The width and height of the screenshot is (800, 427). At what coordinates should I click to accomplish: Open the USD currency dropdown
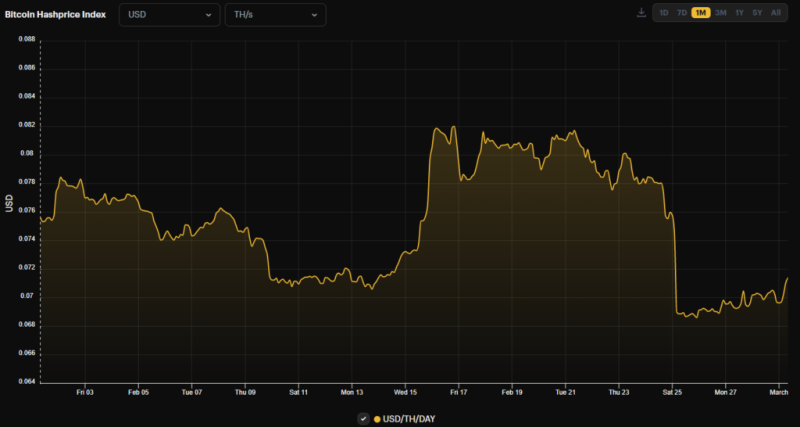click(169, 15)
